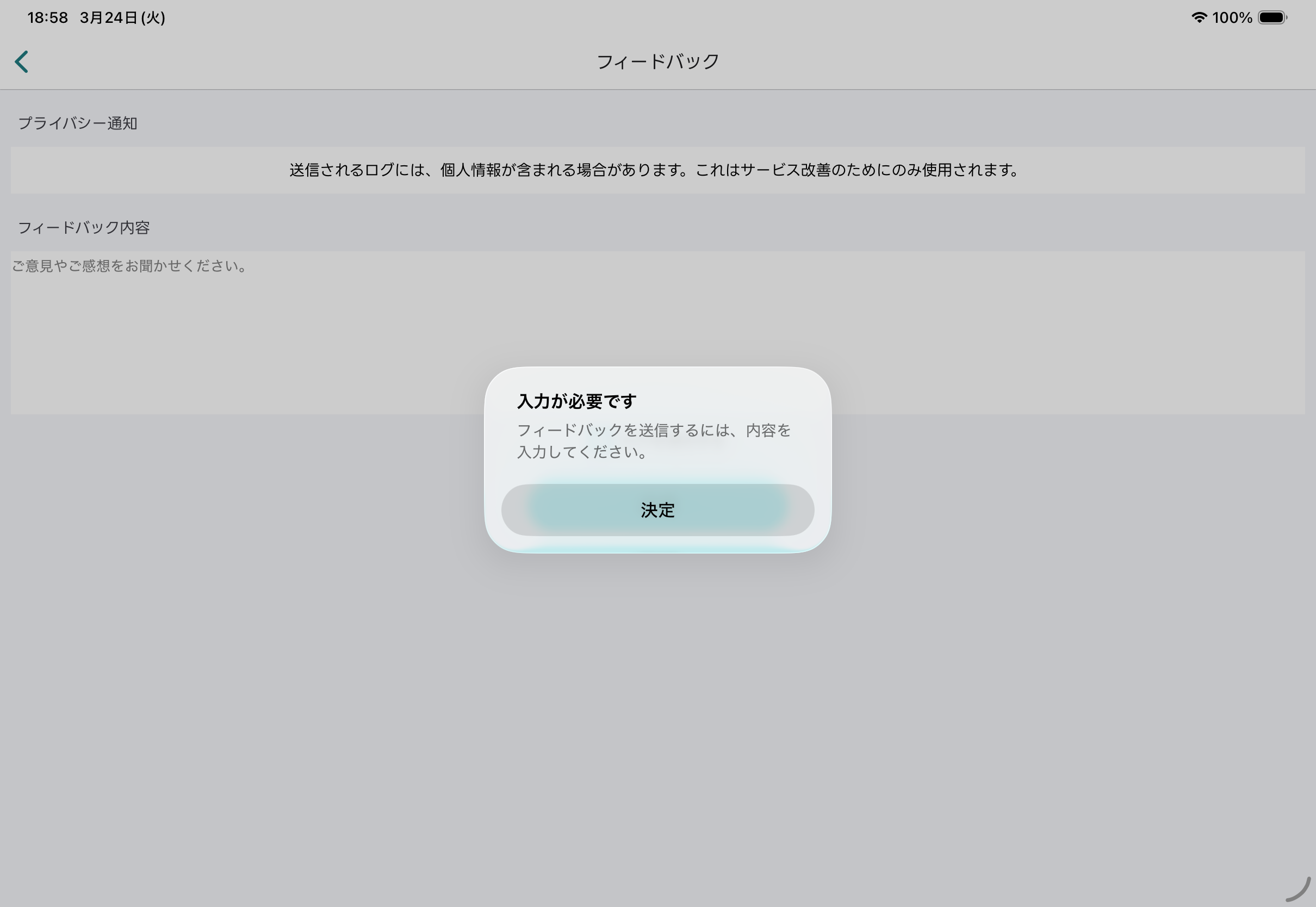Tap the 18:58 clock in status bar

click(x=48, y=17)
